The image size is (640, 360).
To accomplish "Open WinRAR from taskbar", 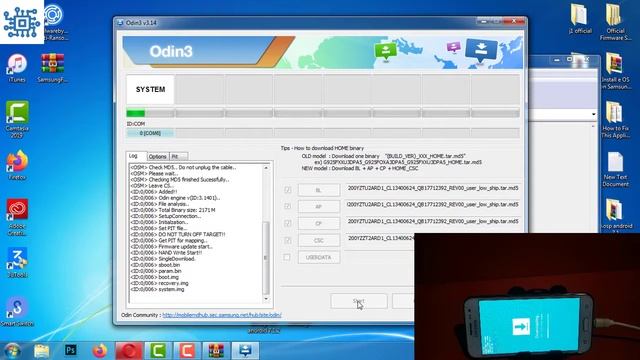I will click(216, 351).
